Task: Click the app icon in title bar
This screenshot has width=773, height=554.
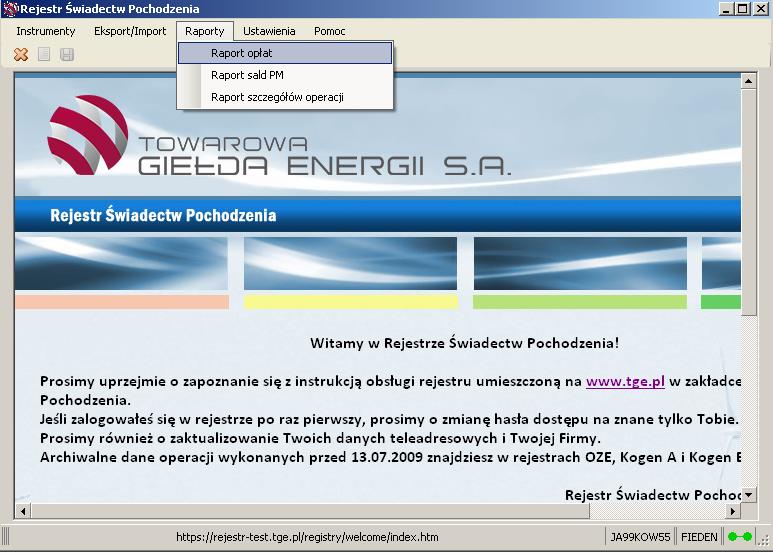Action: click(9, 9)
